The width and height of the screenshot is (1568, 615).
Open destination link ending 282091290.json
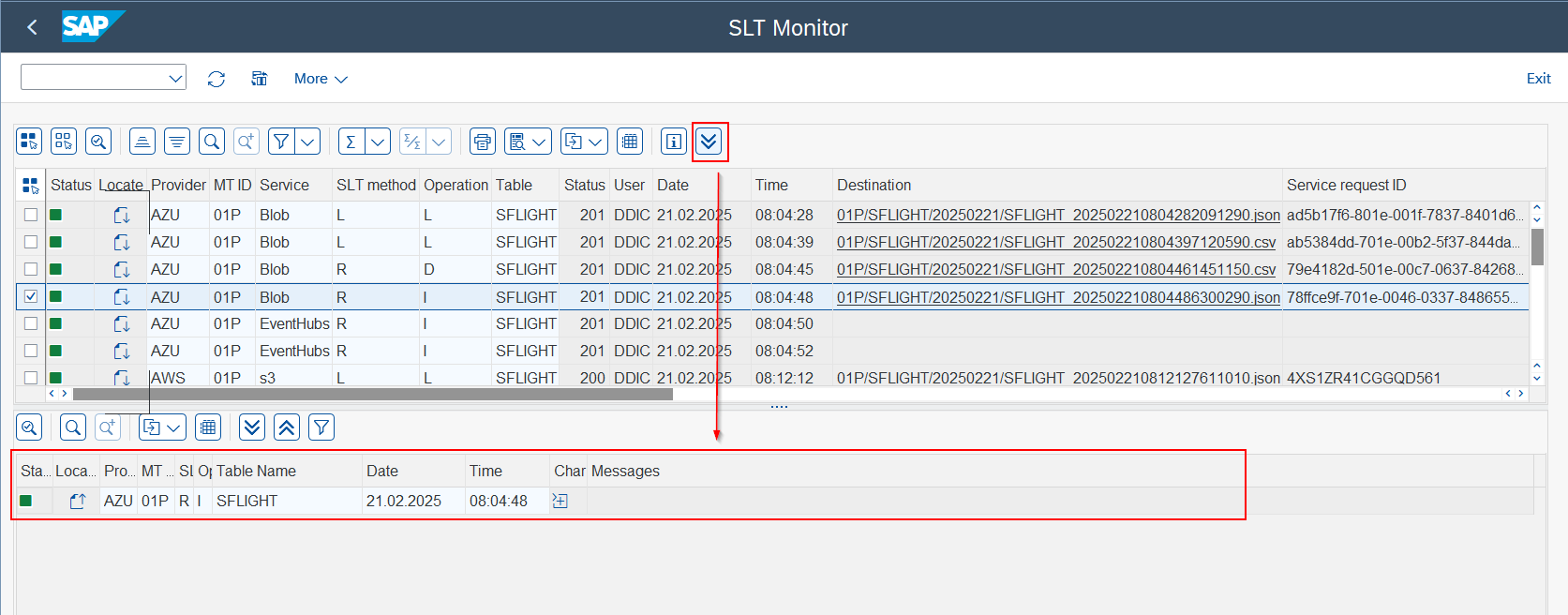coord(1058,215)
